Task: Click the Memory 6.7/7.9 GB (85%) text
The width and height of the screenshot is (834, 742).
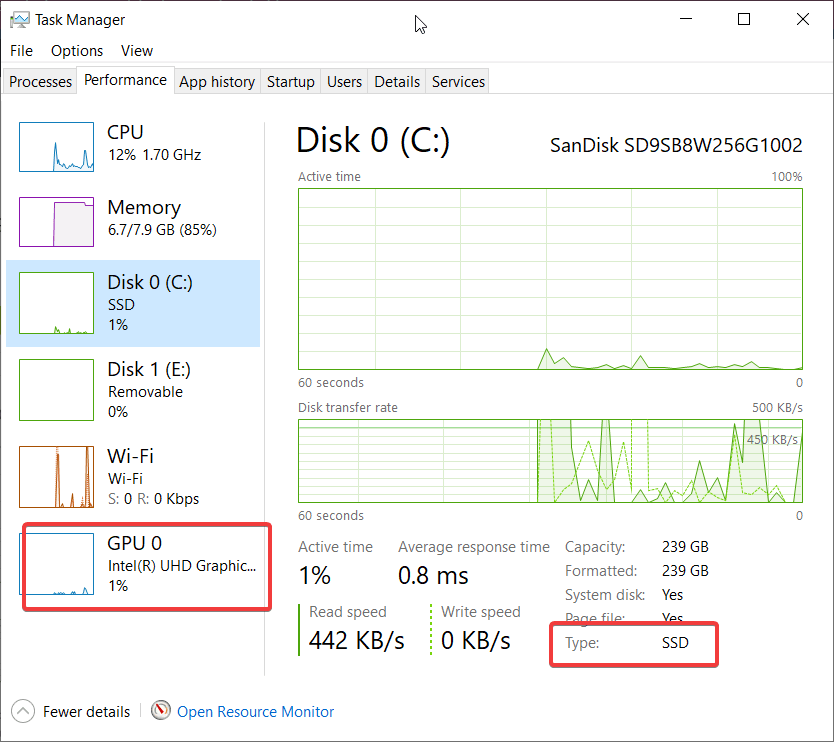Action: 162,230
